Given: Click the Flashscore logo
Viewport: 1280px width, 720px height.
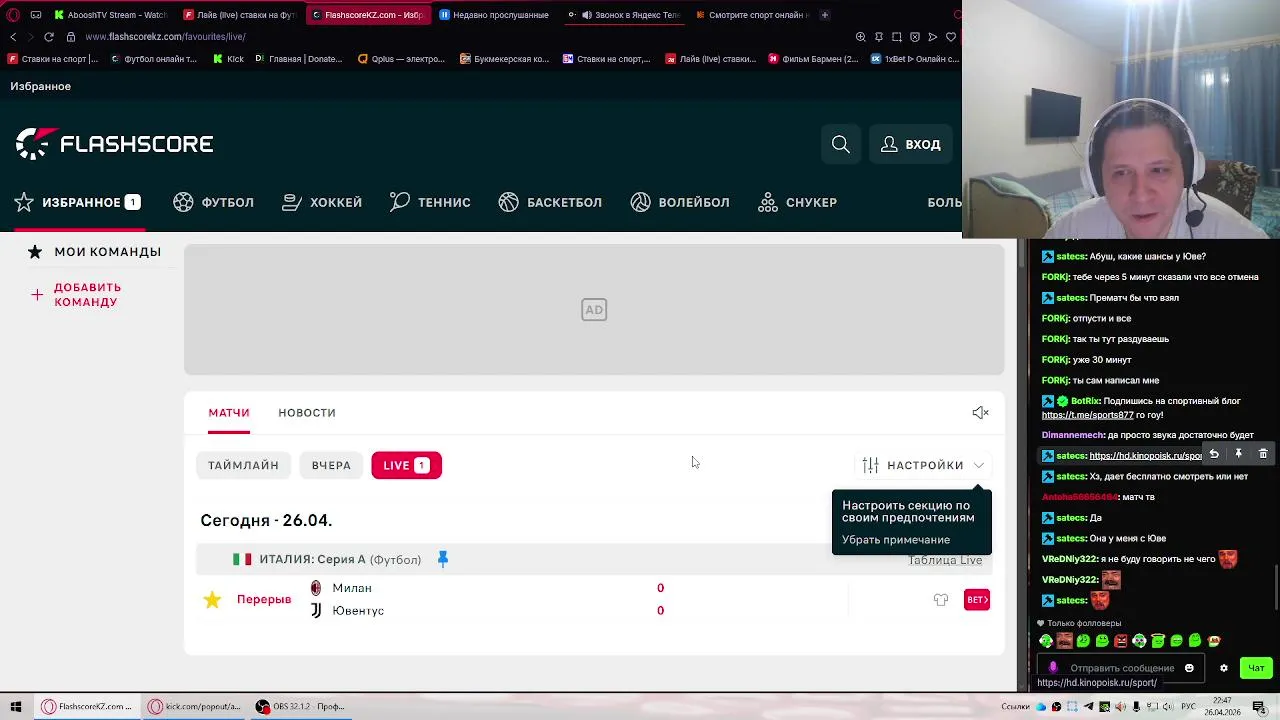Looking at the screenshot, I should 114,144.
